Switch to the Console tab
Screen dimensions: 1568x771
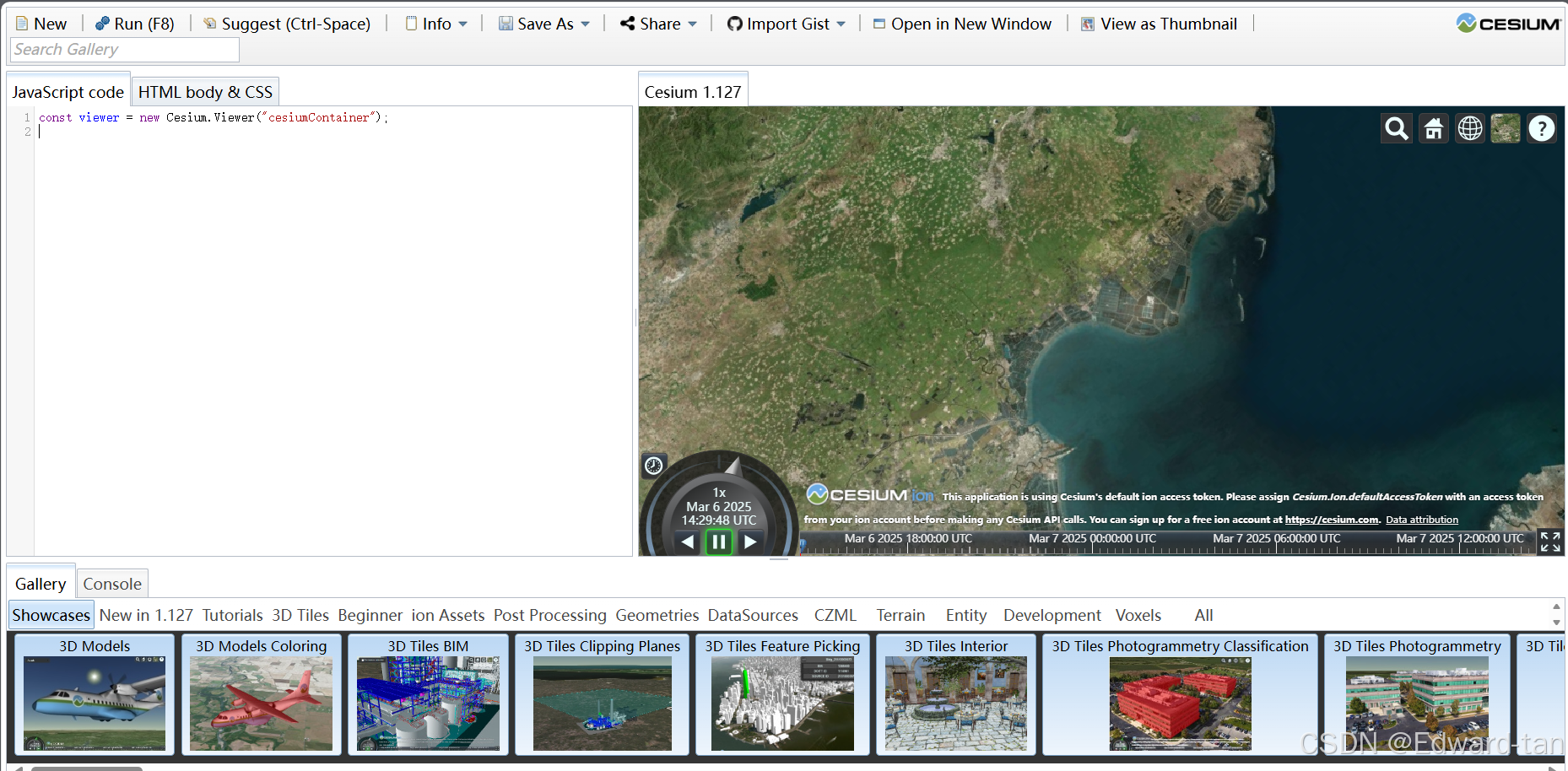[112, 584]
